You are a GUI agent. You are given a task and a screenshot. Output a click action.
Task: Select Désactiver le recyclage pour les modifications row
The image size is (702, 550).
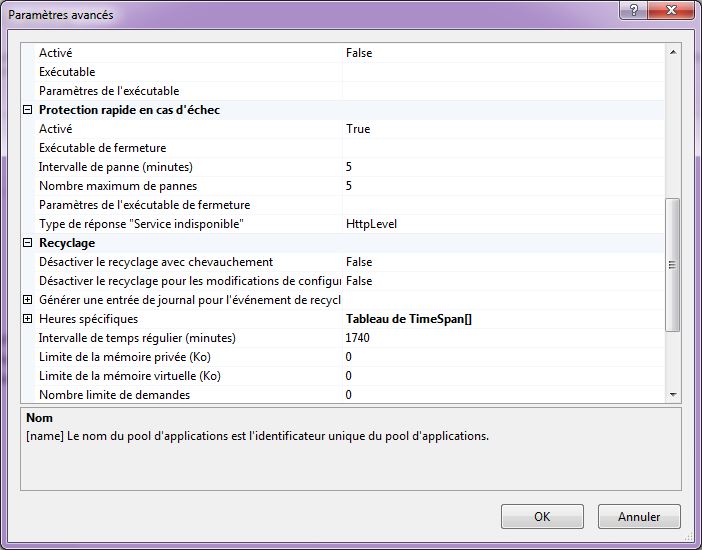point(349,281)
